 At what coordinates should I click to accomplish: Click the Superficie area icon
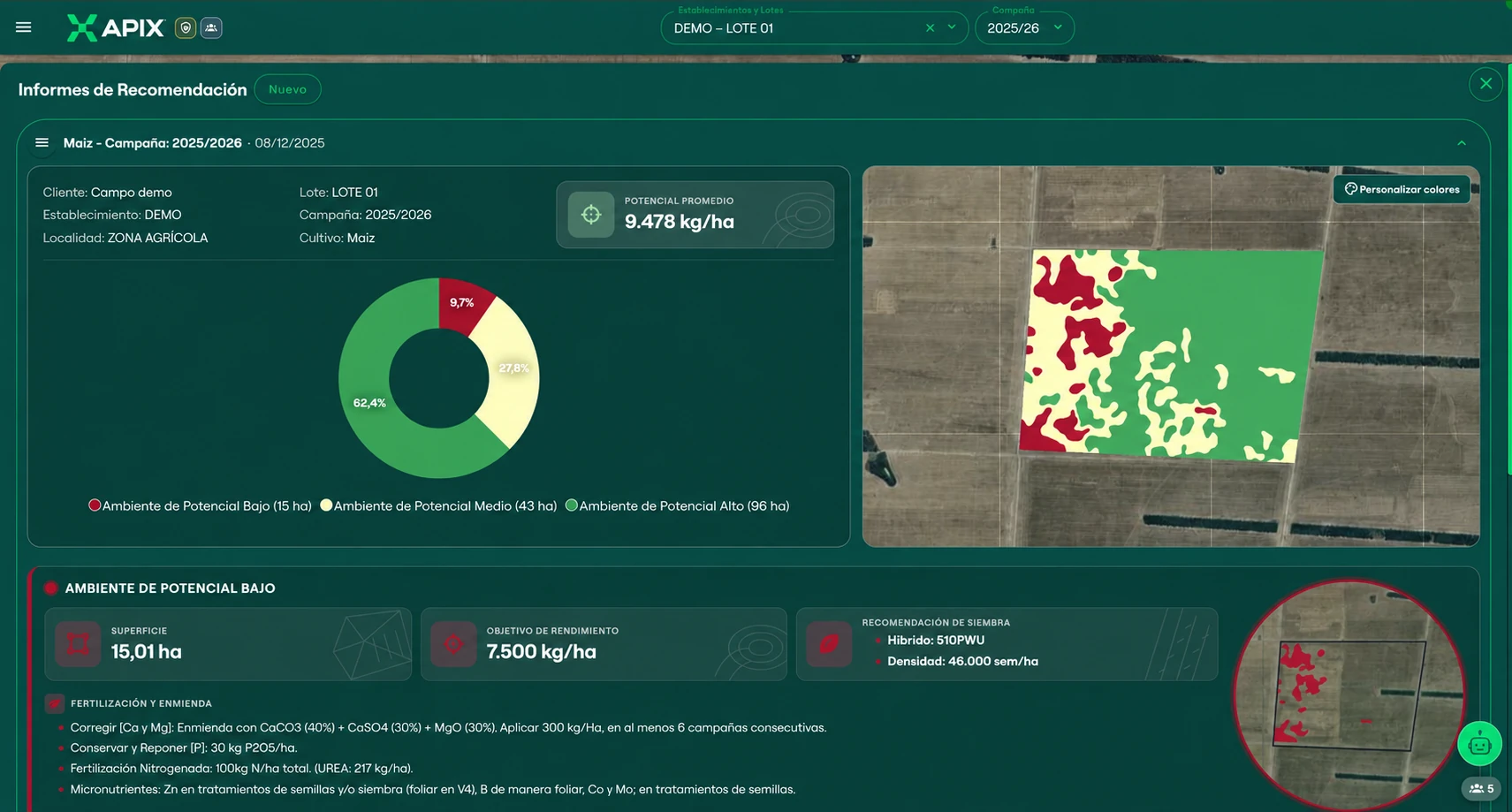click(78, 644)
